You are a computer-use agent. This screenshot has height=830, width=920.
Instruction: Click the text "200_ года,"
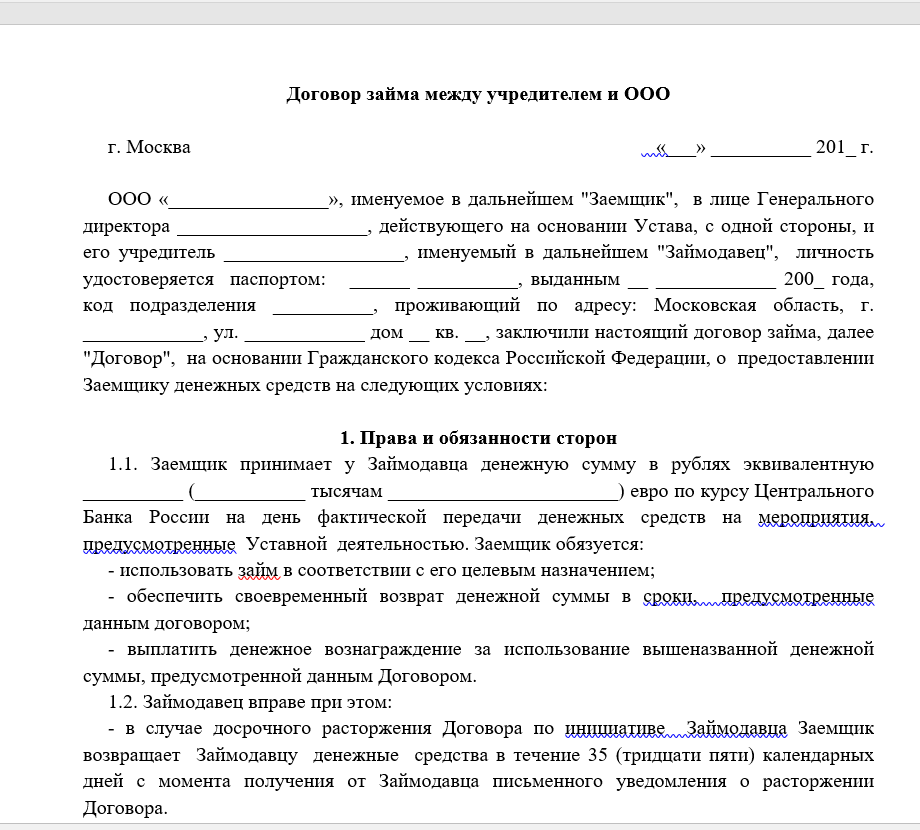pyautogui.click(x=828, y=279)
